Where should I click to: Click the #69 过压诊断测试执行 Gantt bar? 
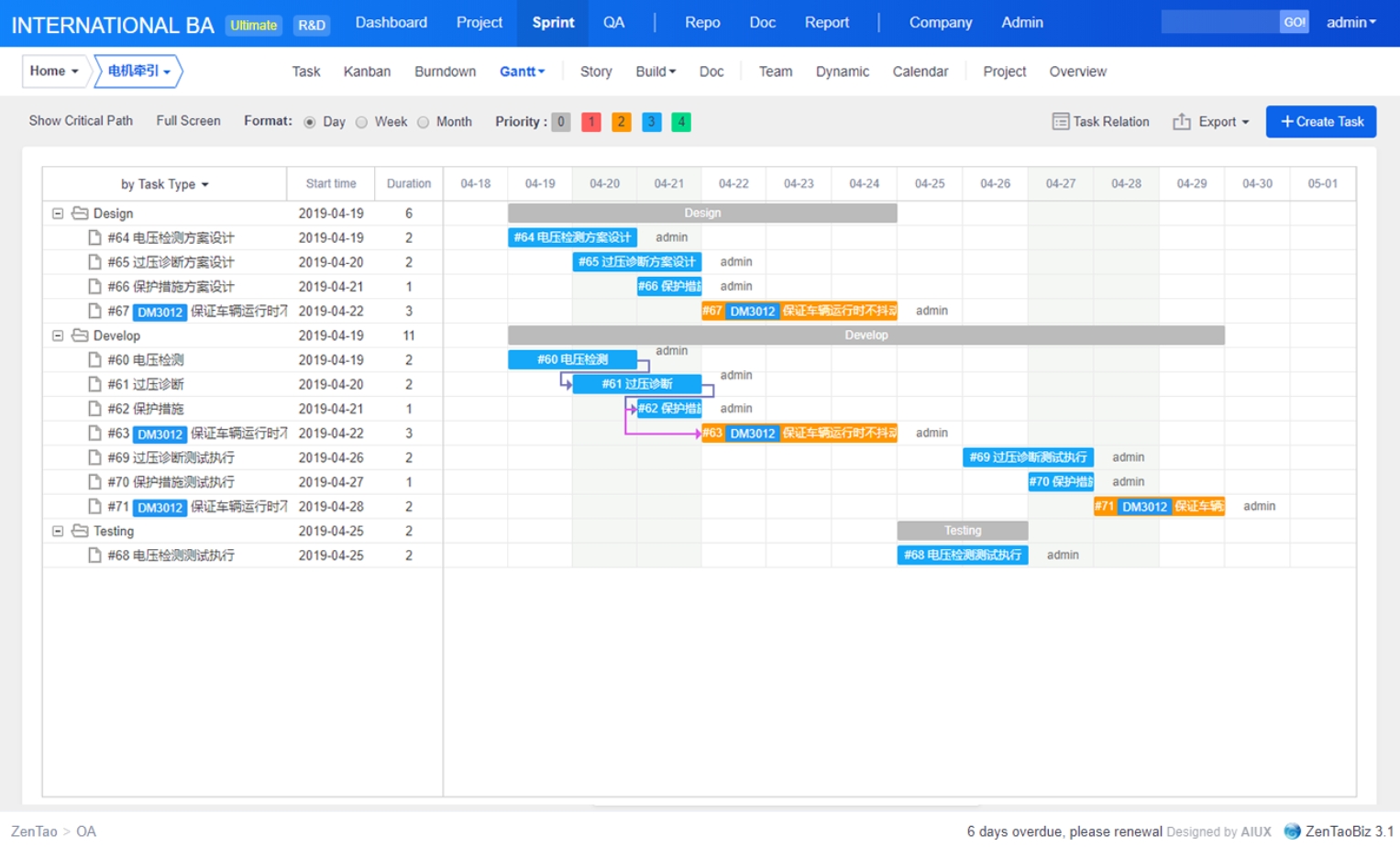[1028, 456]
